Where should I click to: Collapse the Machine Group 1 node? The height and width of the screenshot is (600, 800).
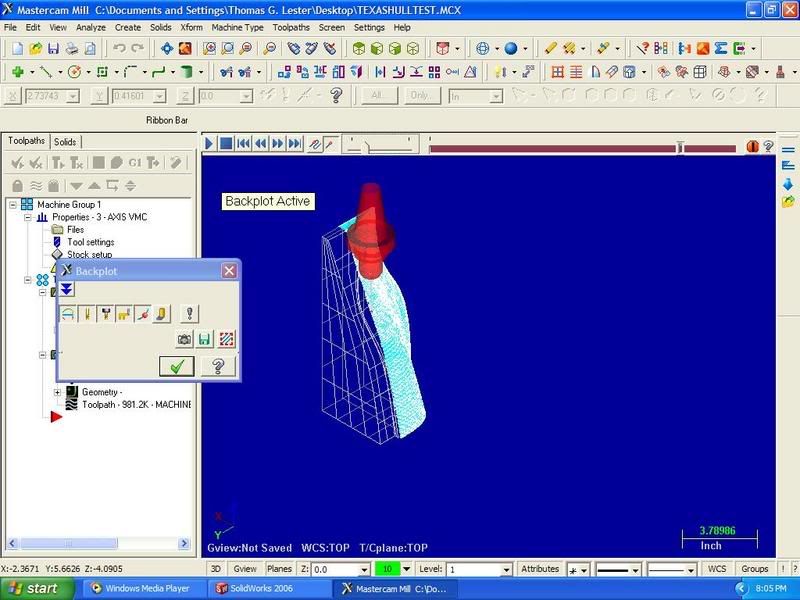click(13, 205)
